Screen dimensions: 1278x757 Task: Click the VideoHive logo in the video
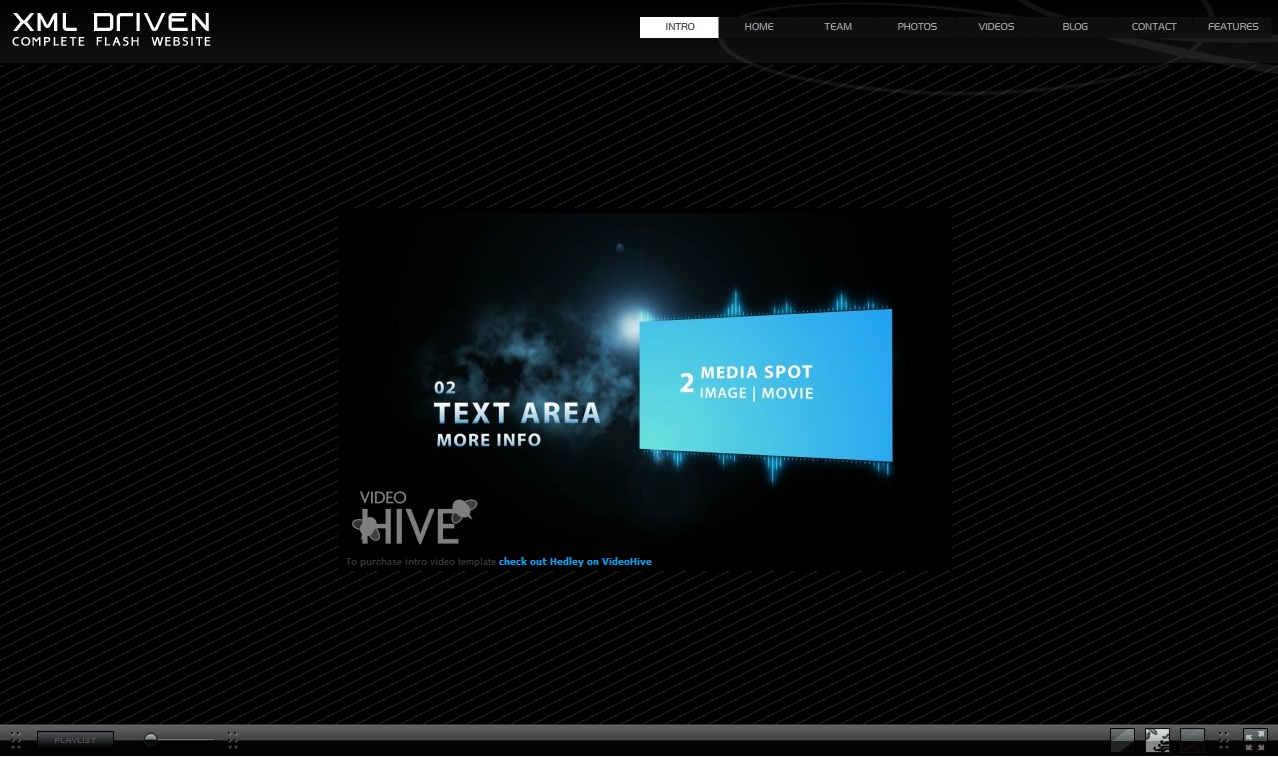pos(415,517)
